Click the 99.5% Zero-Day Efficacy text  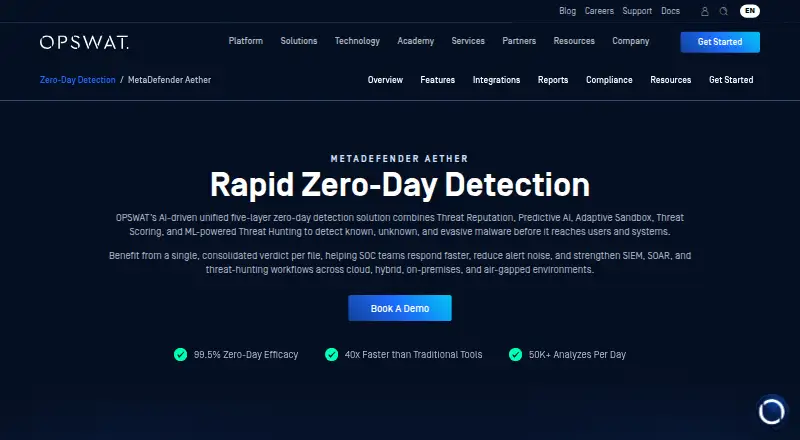245,354
